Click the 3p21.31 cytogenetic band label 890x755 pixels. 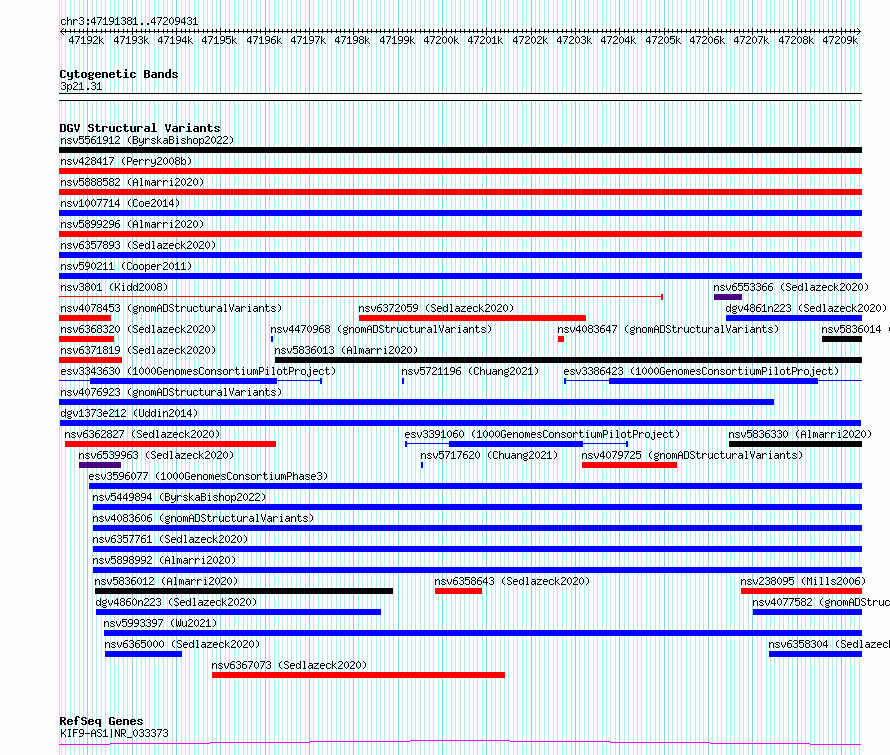[81, 86]
